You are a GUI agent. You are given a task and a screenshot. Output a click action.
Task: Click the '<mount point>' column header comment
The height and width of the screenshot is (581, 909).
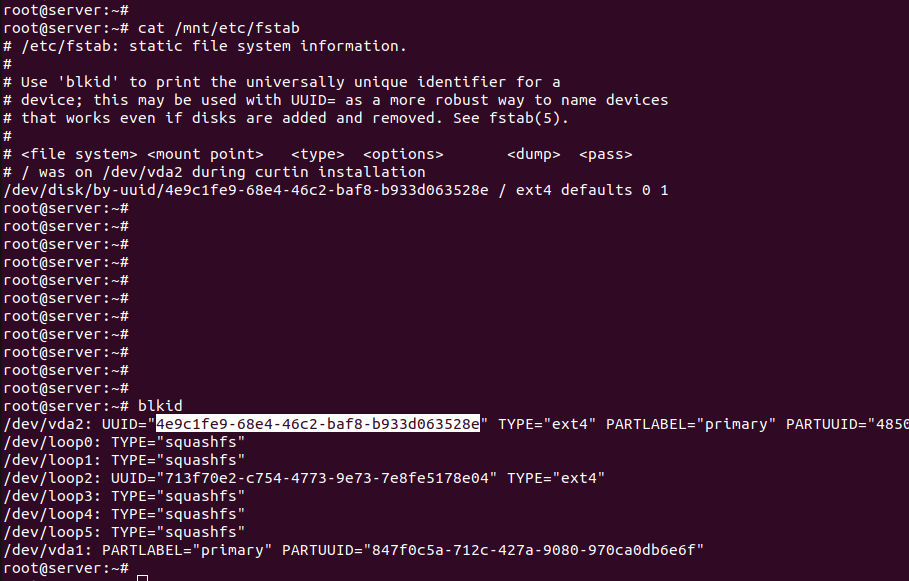point(205,154)
